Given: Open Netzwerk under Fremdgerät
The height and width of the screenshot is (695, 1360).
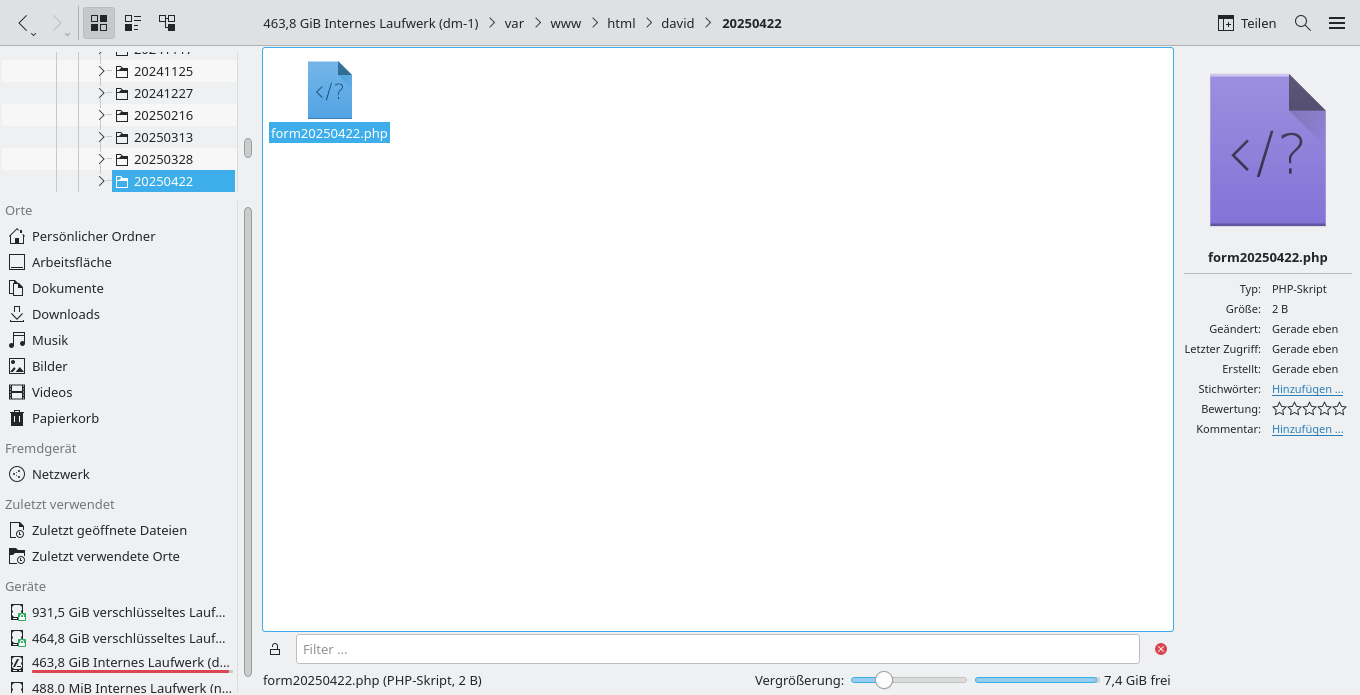Looking at the screenshot, I should [x=60, y=474].
